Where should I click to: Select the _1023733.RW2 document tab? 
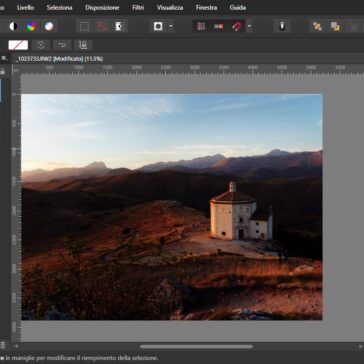59,59
